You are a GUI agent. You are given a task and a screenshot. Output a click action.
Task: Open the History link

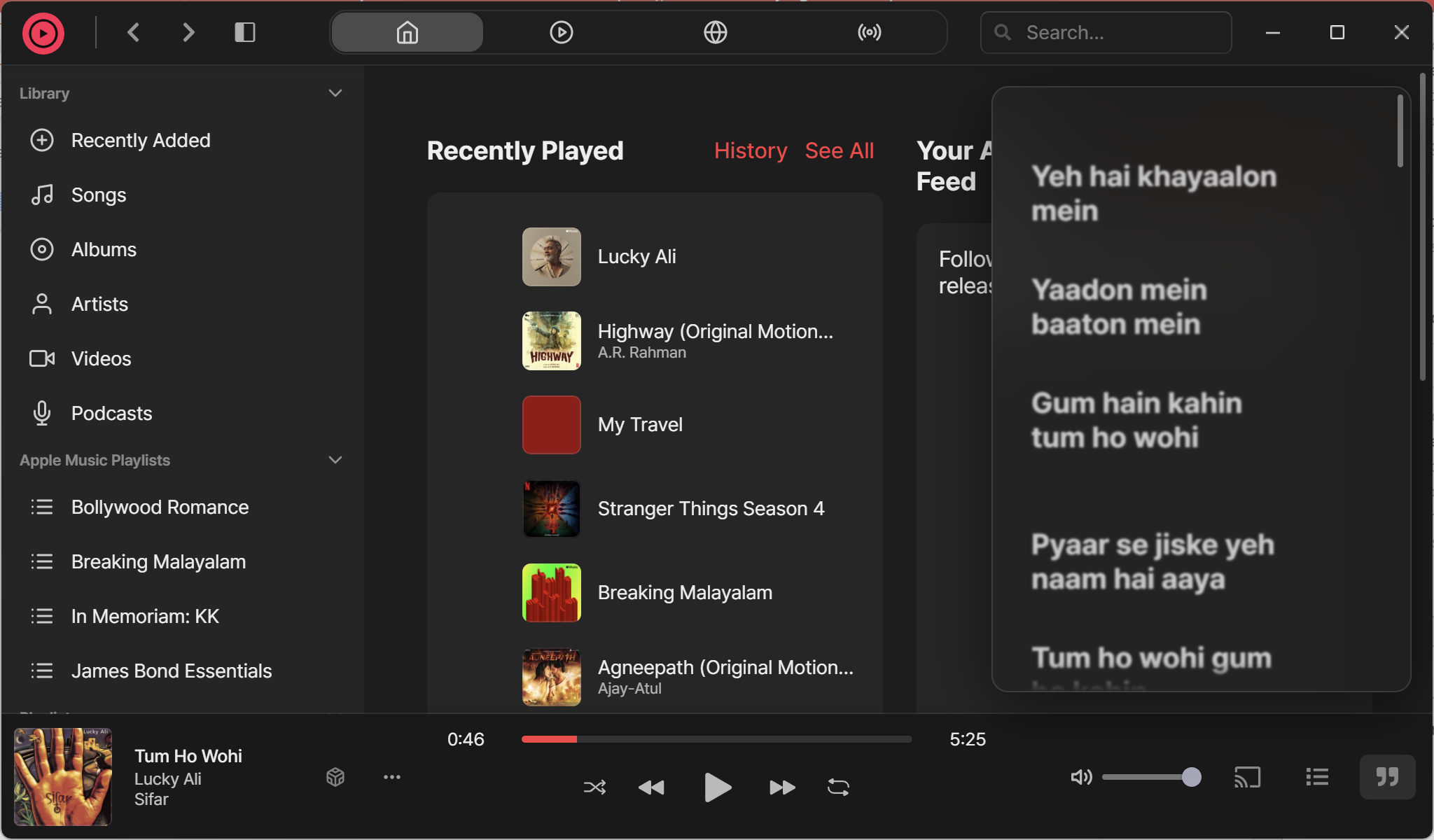(751, 150)
